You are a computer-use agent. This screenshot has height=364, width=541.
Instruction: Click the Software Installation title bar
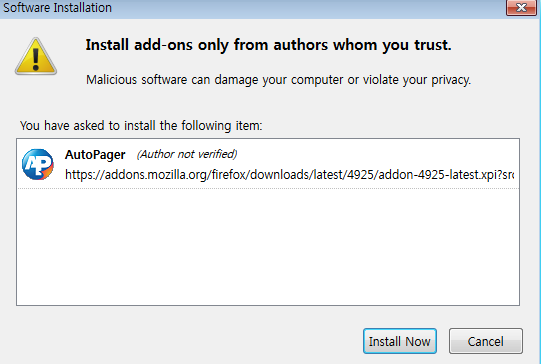click(x=254, y=8)
